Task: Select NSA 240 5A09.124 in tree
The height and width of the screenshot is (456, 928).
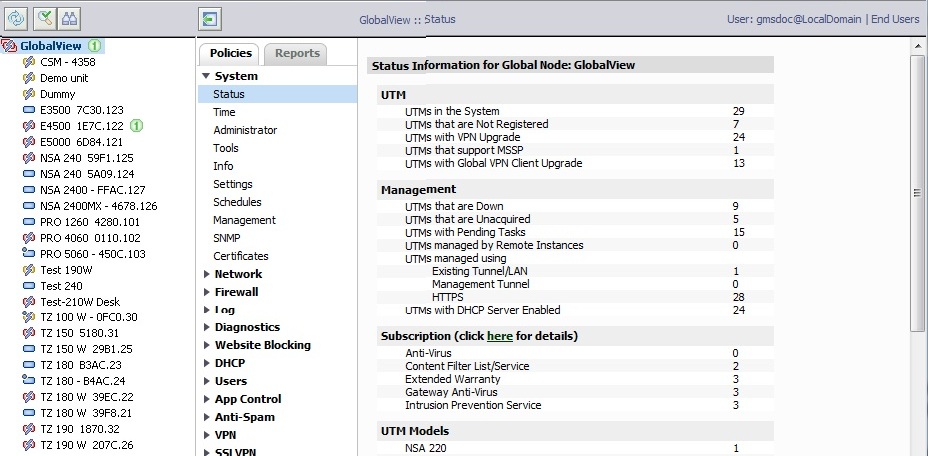Action: coord(87,174)
